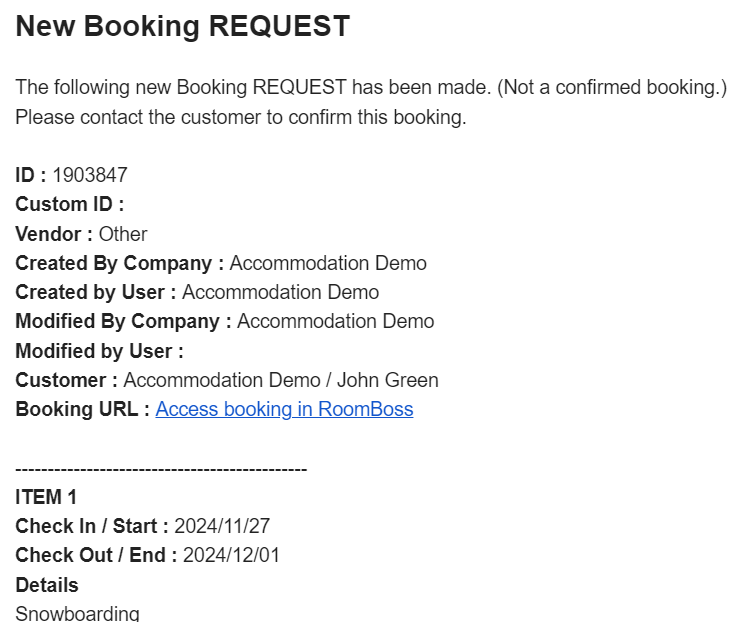
Task: Click the booking ID number 1903847
Action: [90, 175]
